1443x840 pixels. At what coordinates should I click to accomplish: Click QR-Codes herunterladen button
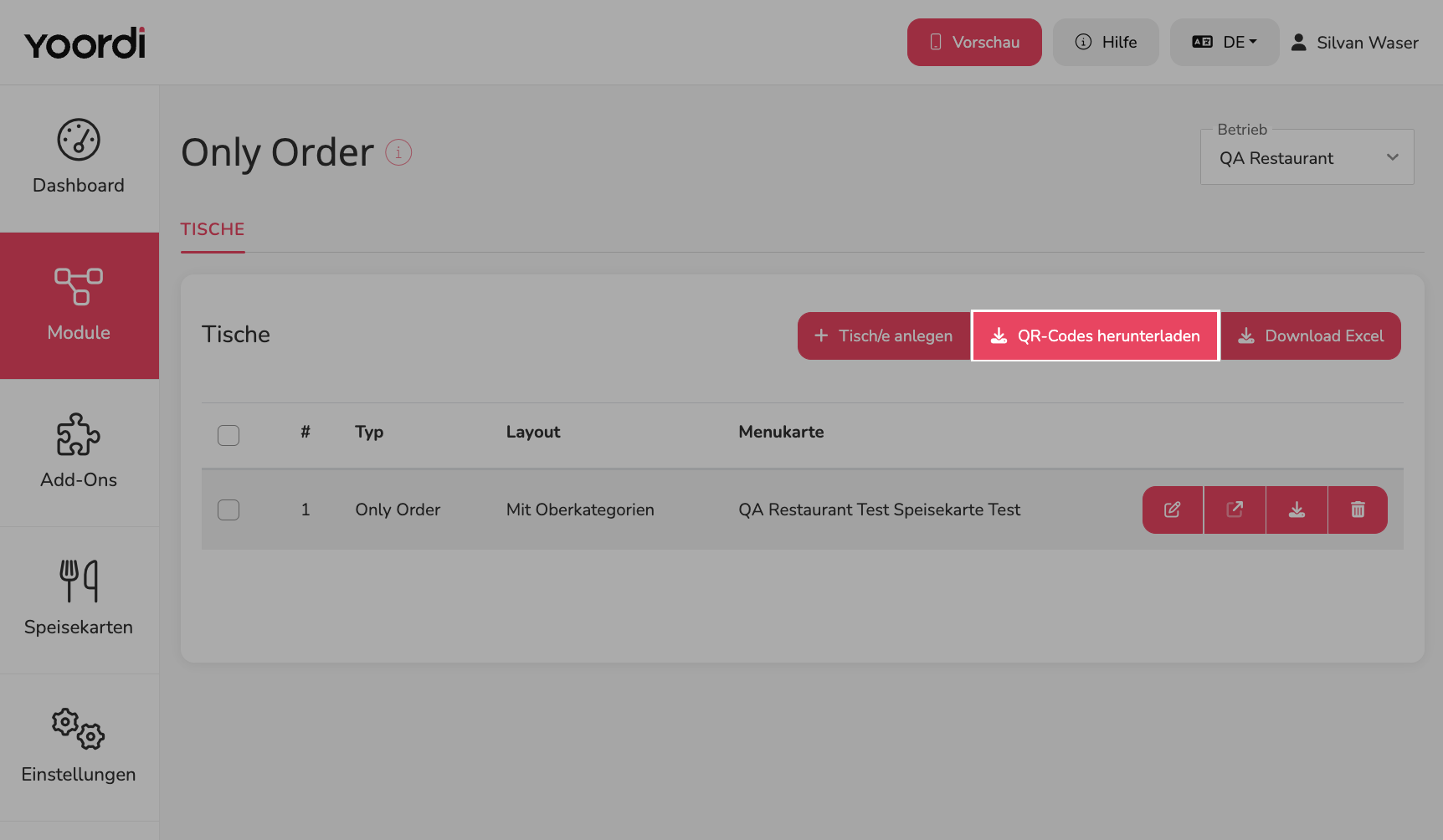[x=1096, y=335]
